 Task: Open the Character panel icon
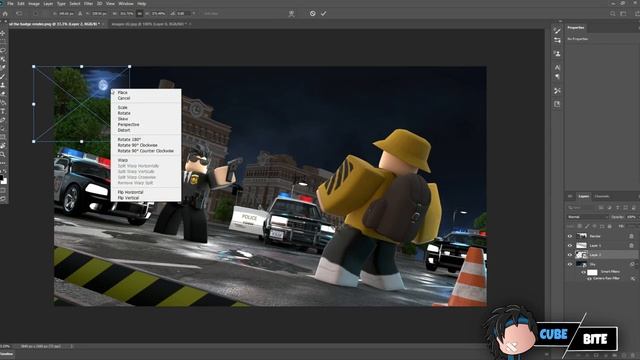557,67
